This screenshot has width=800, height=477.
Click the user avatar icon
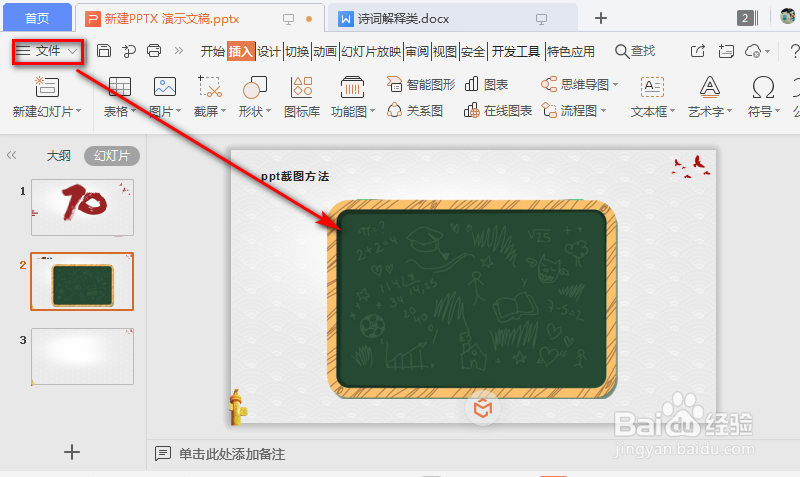tap(788, 16)
